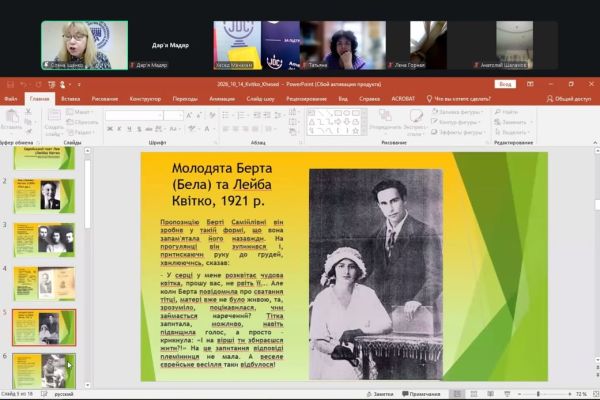Select slide 2 thumbnail
The height and width of the screenshot is (400, 600).
(44, 196)
